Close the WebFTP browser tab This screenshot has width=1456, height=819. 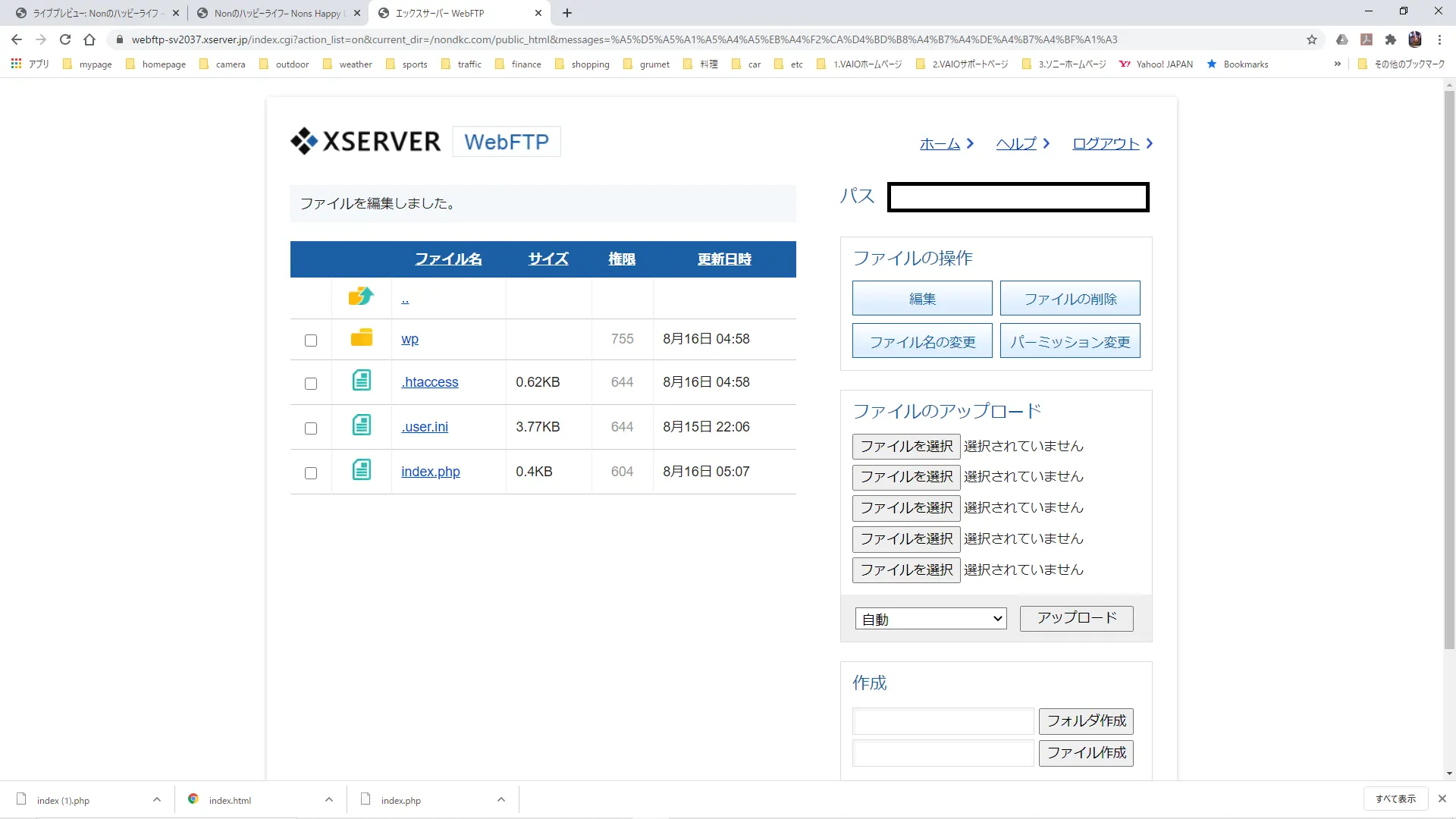point(538,13)
